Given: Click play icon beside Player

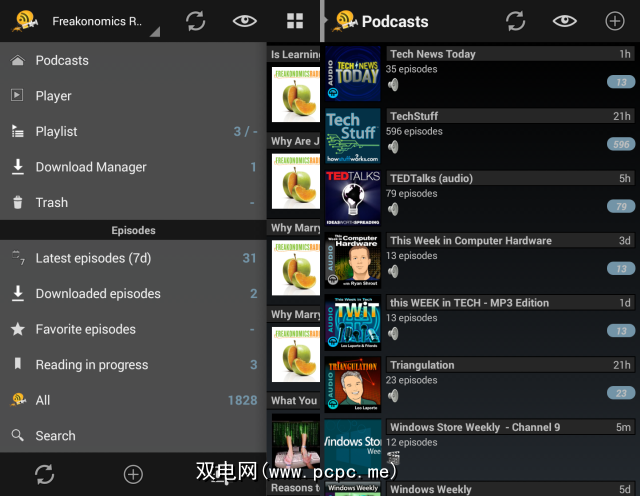Looking at the screenshot, I should point(17,96).
